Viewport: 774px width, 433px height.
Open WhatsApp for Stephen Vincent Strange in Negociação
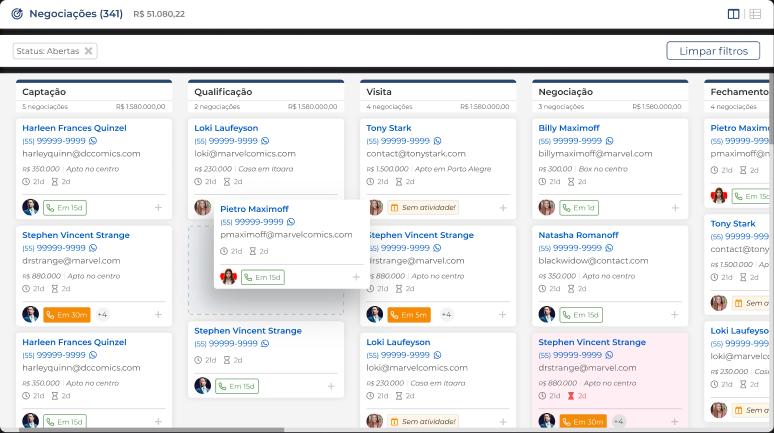[609, 355]
